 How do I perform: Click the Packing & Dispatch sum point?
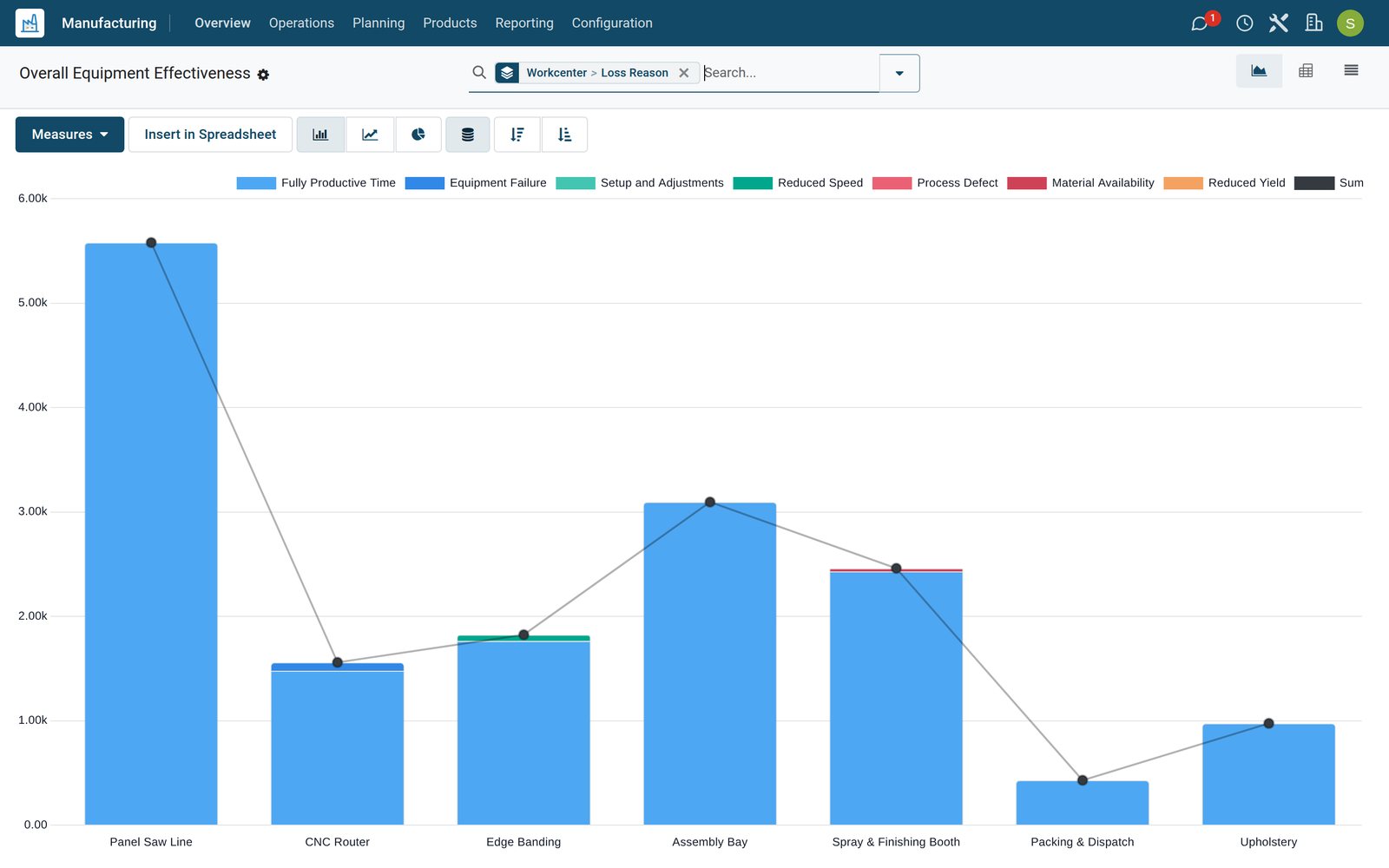(1083, 780)
